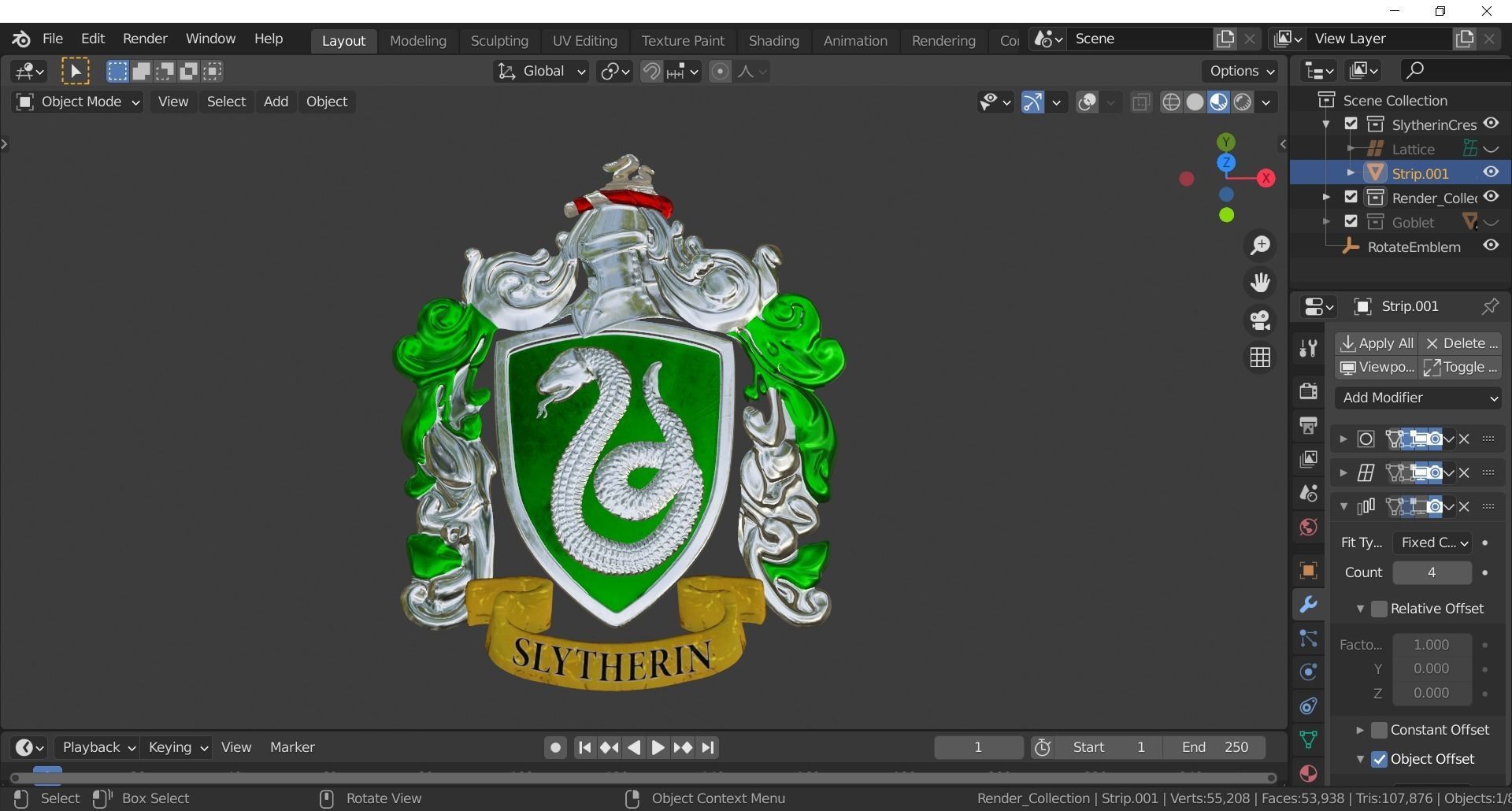Toggle viewport gizmos icon
The image size is (1512, 811).
pos(1032,102)
